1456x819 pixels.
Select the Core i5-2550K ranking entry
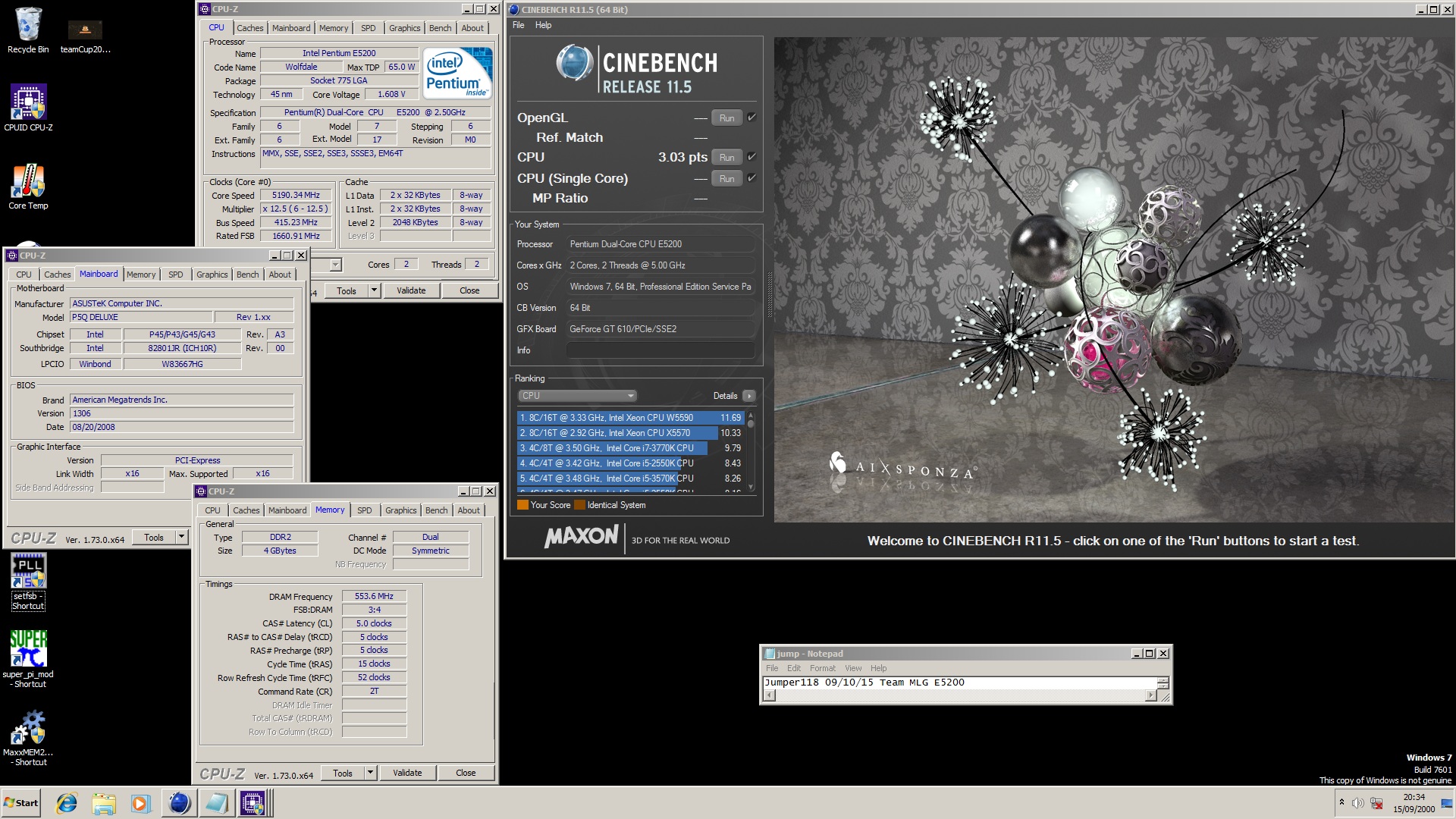point(630,463)
